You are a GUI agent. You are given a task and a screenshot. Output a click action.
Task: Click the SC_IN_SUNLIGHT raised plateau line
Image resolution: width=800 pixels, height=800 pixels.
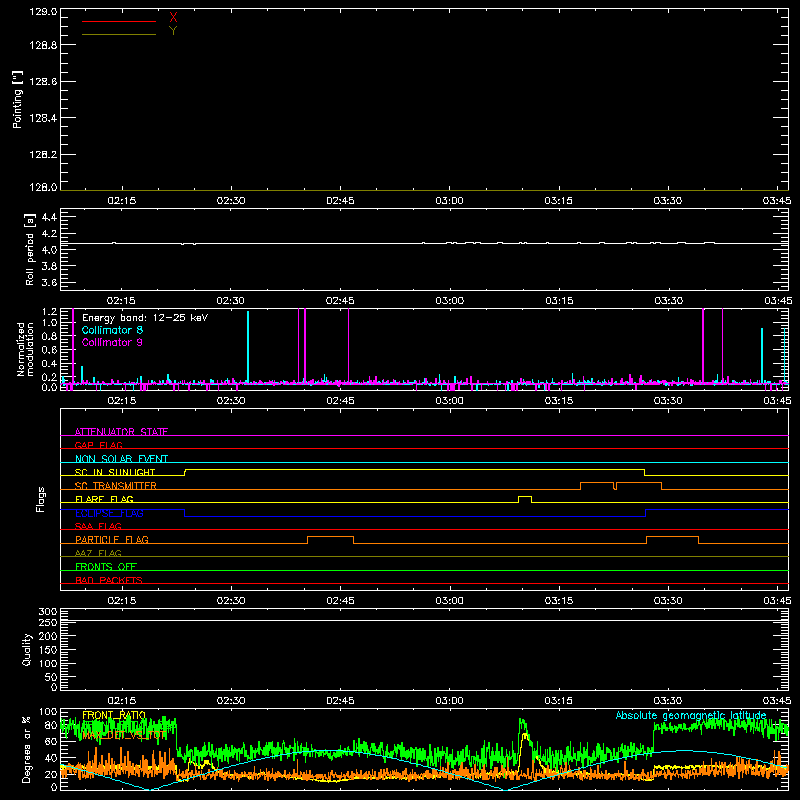(414, 469)
